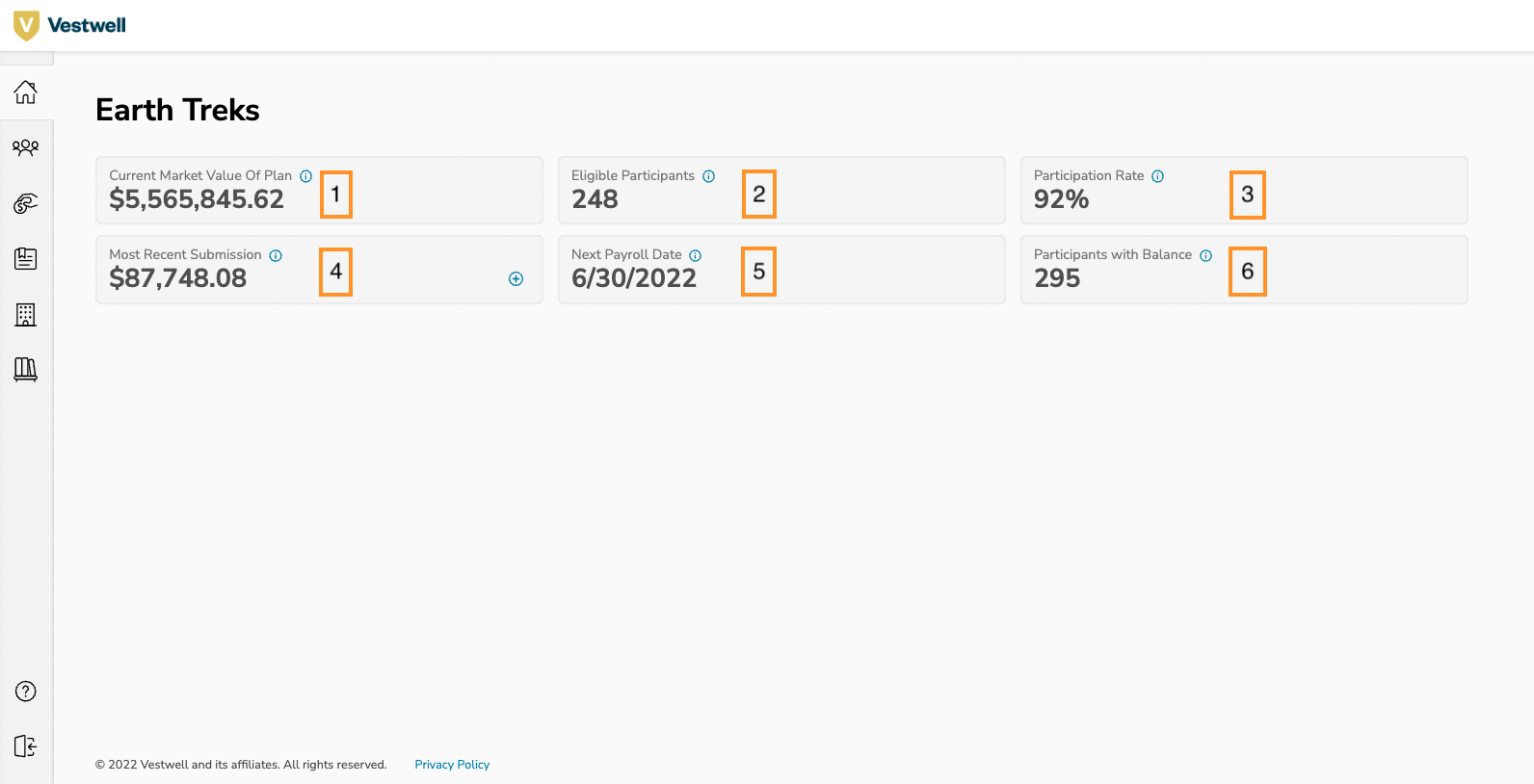Click the Participants with Balance info icon
This screenshot has height=784, width=1534.
point(1206,255)
